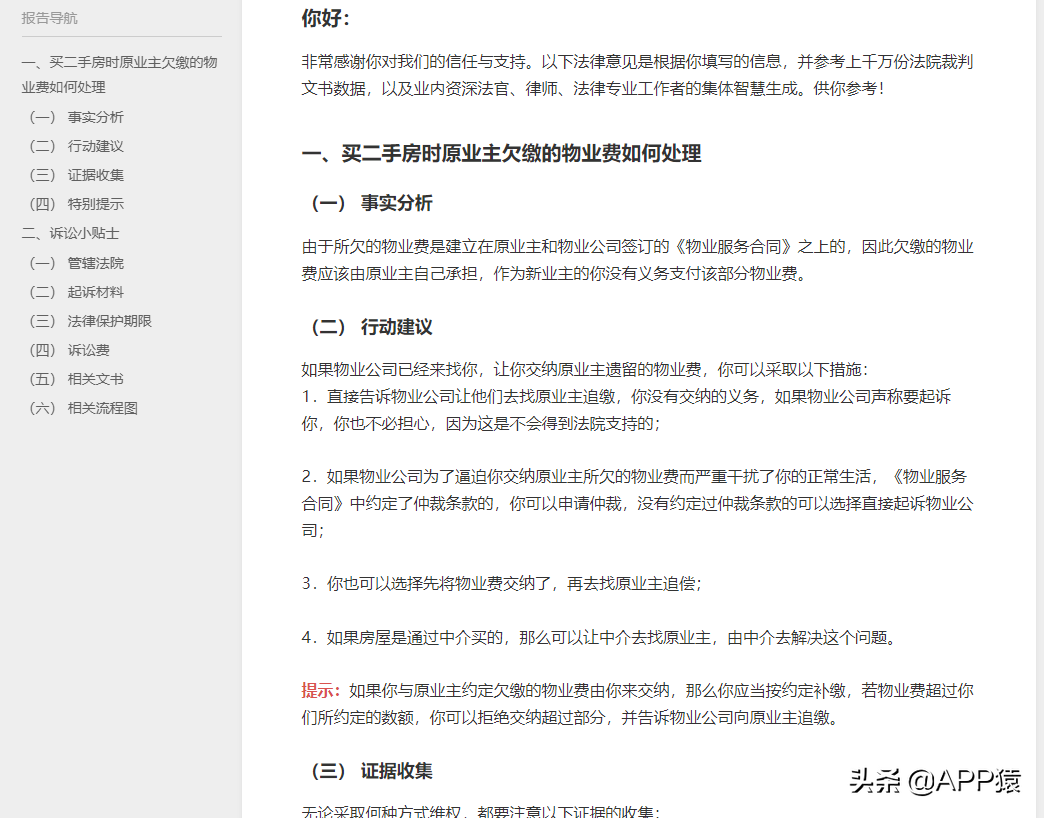Jump to (一) 事实分析 in navigation
This screenshot has height=818, width=1044.
pyautogui.click(x=76, y=117)
